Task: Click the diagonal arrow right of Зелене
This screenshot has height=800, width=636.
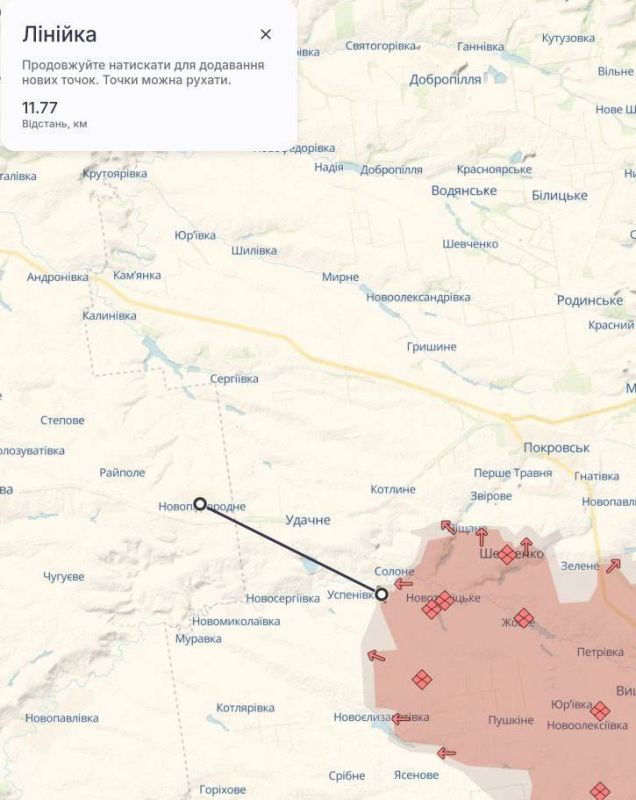Action: (612, 566)
